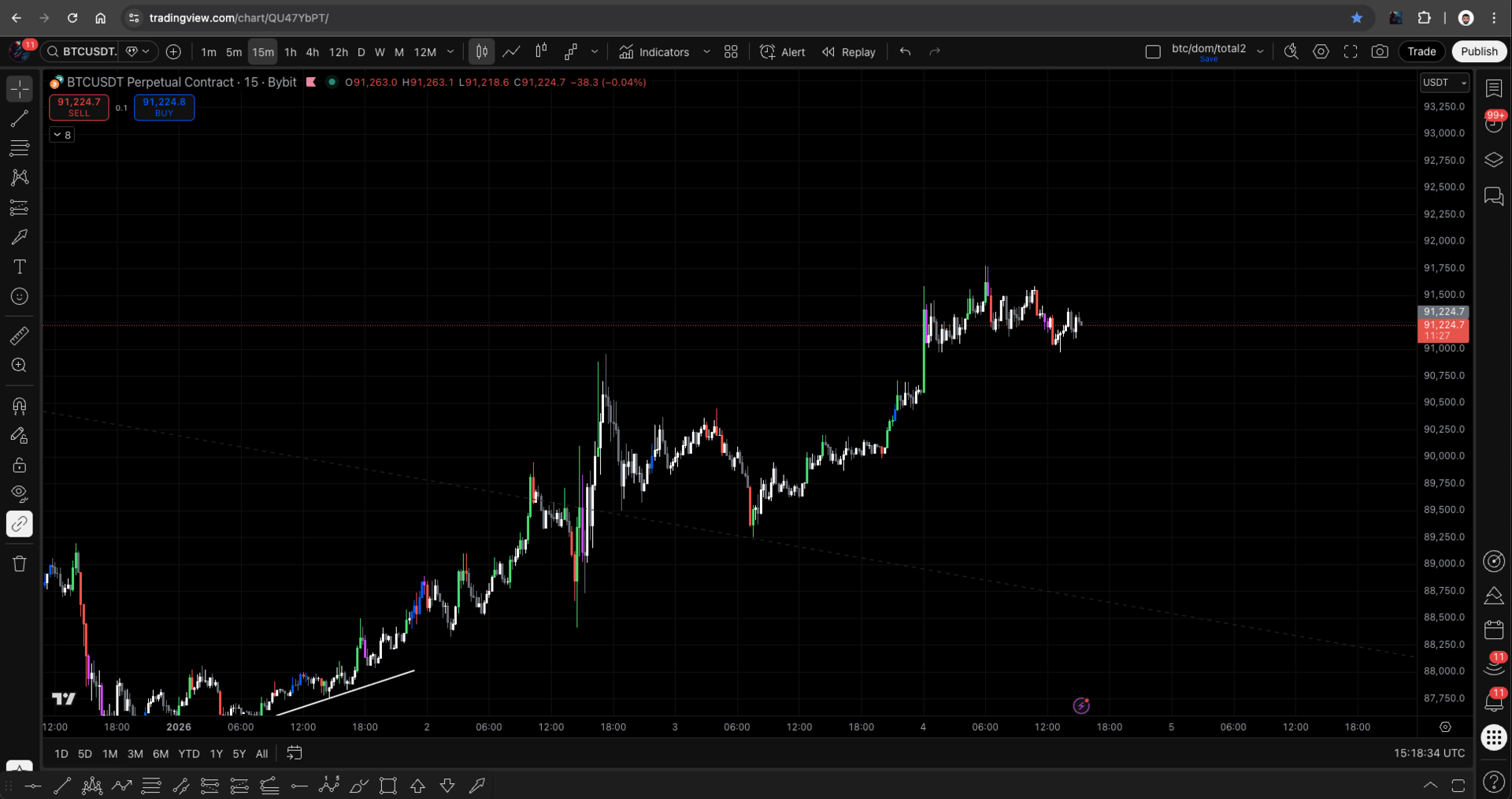Open the emoji and icons tool

click(20, 296)
